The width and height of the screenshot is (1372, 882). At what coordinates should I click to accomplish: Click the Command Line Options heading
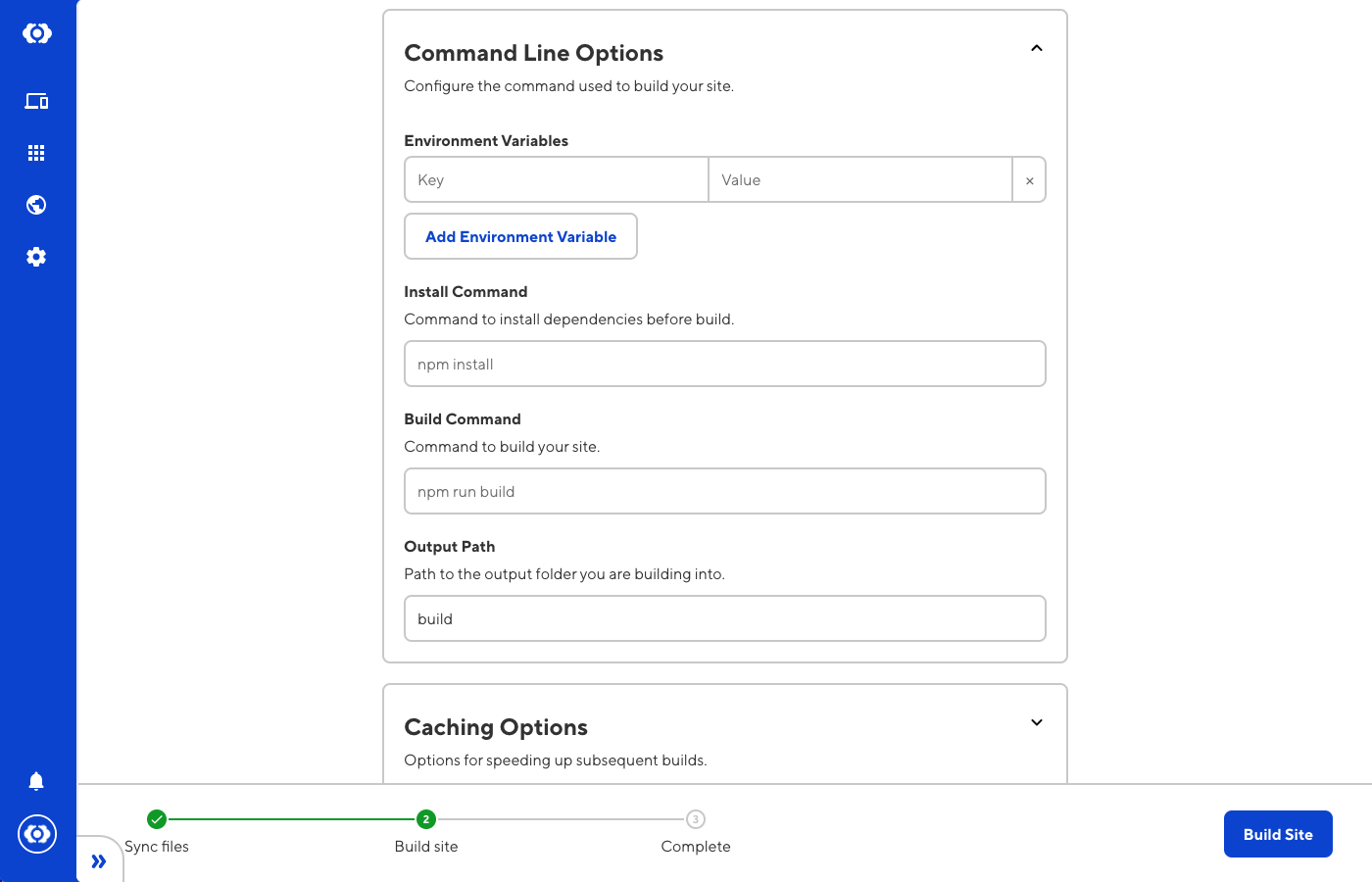coord(534,53)
